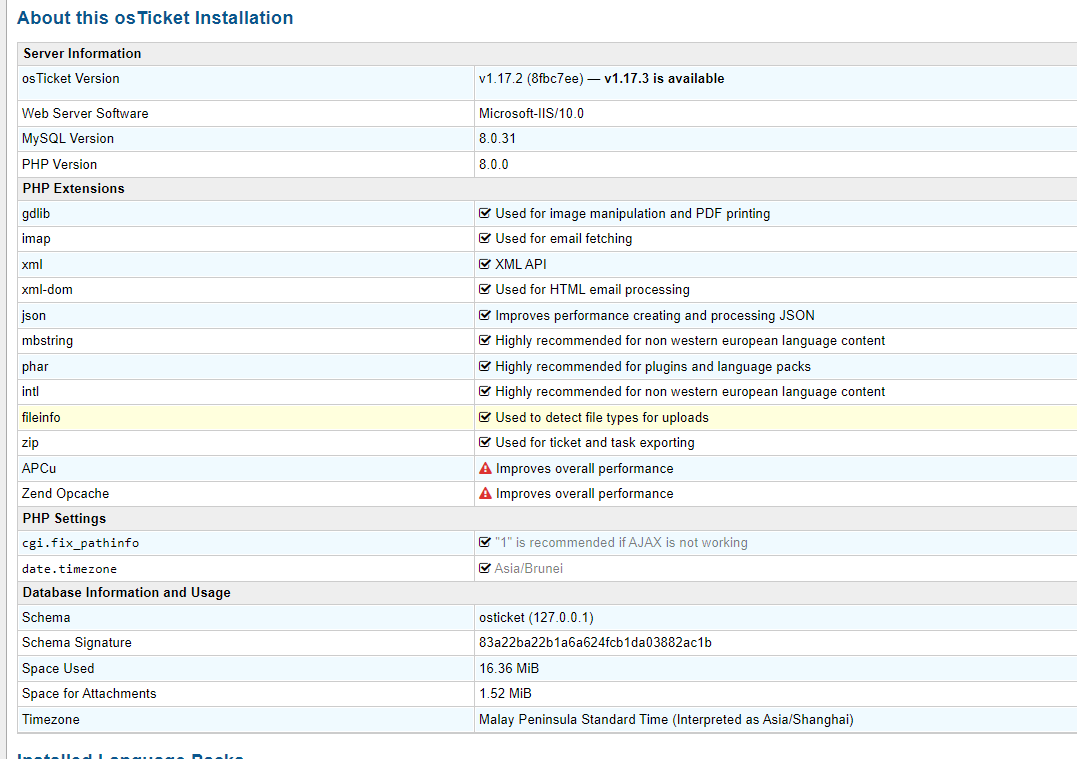This screenshot has height=759, width=1077.
Task: Click 'Used for HTML email processing' description
Action: (x=593, y=289)
